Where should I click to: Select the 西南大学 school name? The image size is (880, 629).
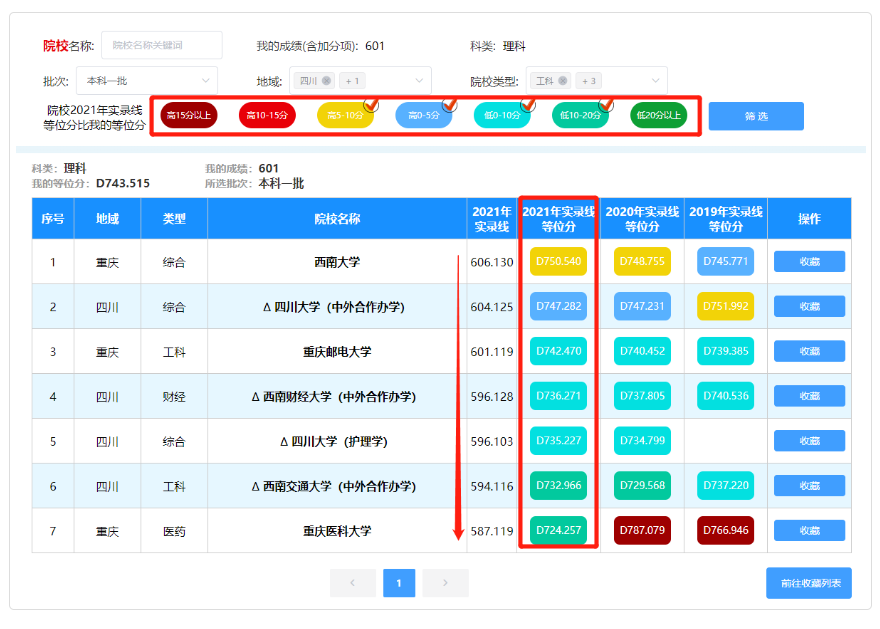pyautogui.click(x=337, y=262)
